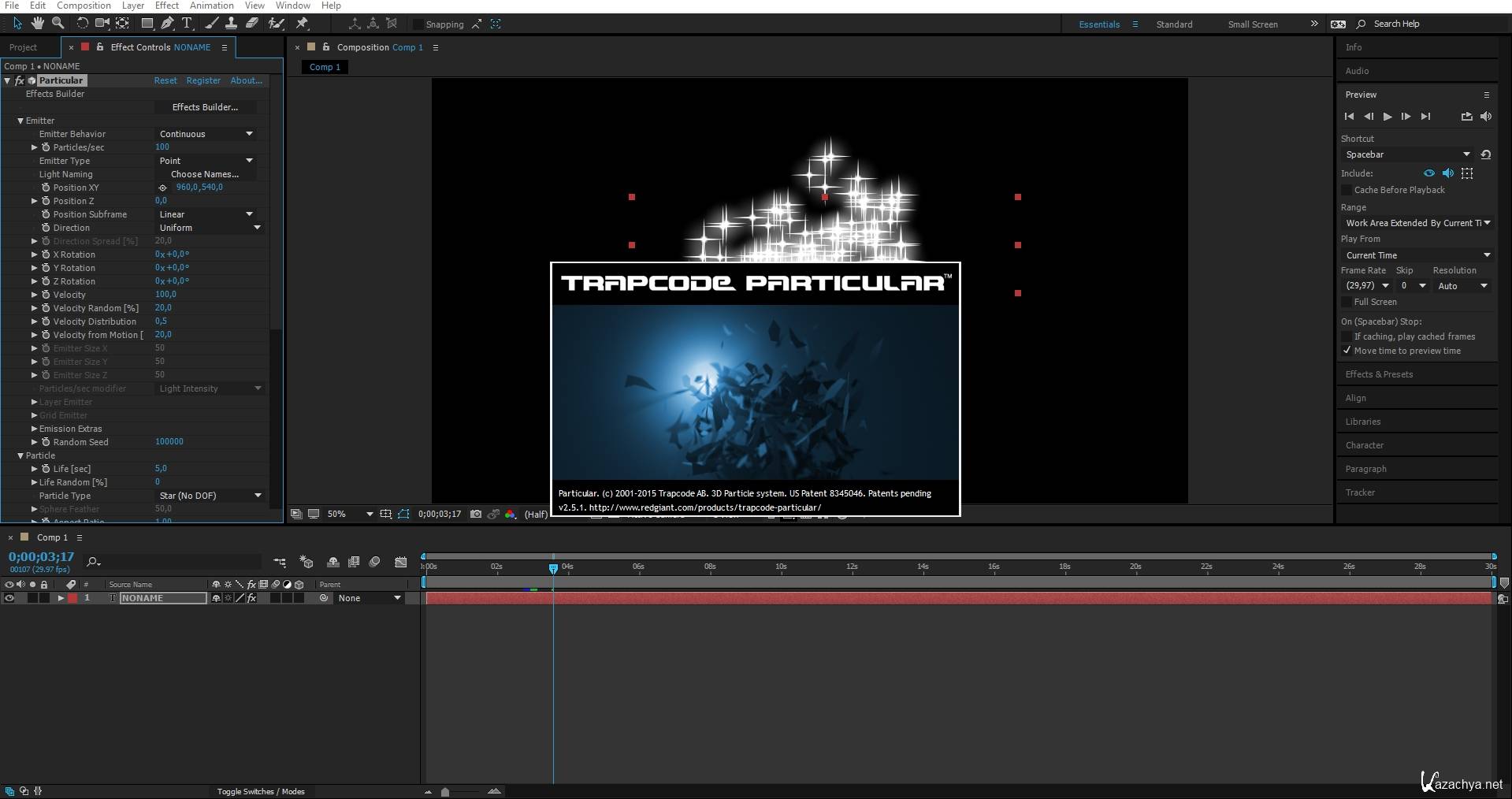Select the Rotation tool
This screenshot has width=1512, height=799.
click(x=82, y=24)
